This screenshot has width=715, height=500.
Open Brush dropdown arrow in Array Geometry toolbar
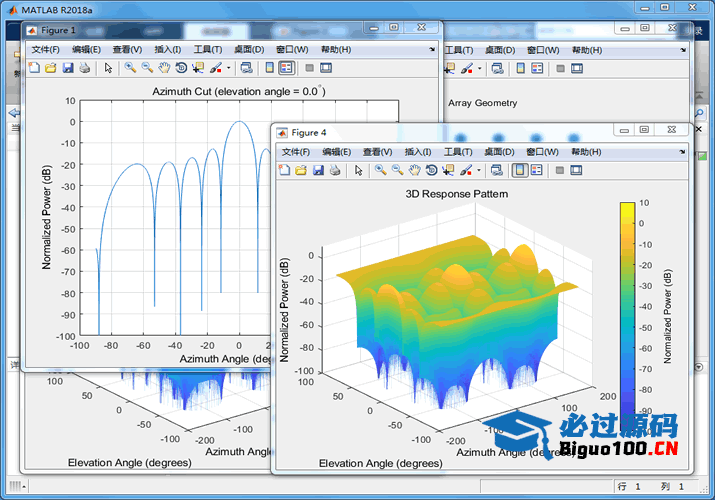coord(479,69)
